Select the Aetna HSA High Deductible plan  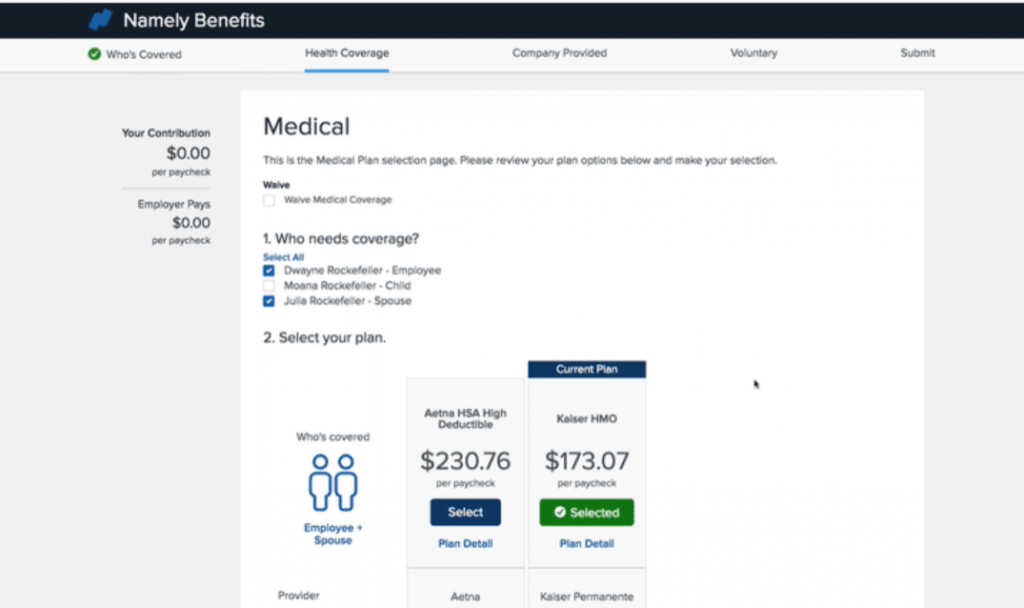tap(465, 512)
